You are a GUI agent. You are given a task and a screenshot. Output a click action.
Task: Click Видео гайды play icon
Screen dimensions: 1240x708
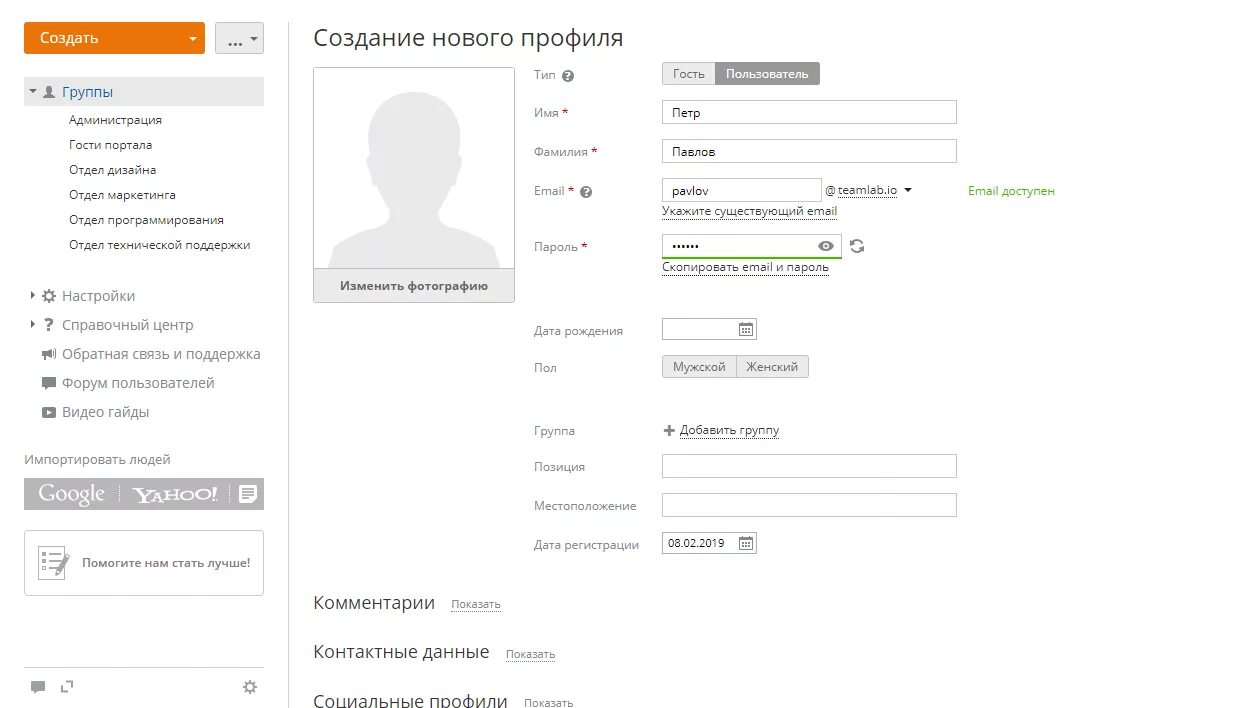[x=49, y=412]
